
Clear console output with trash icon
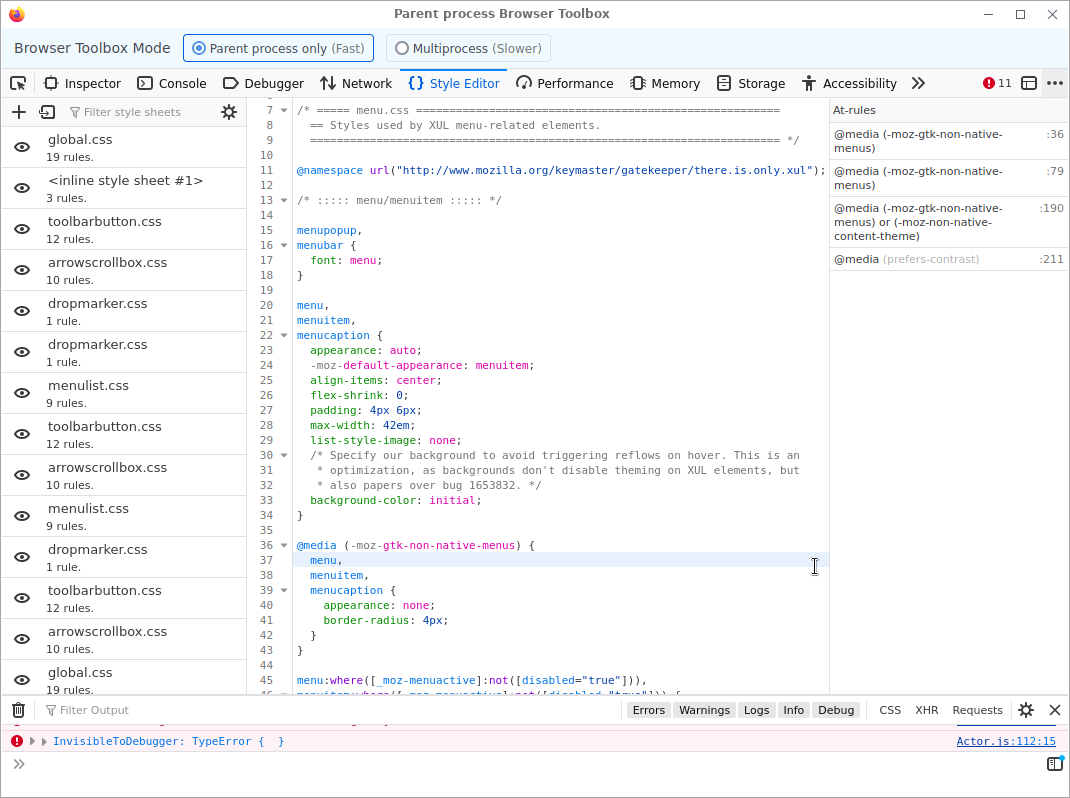pyautogui.click(x=18, y=710)
